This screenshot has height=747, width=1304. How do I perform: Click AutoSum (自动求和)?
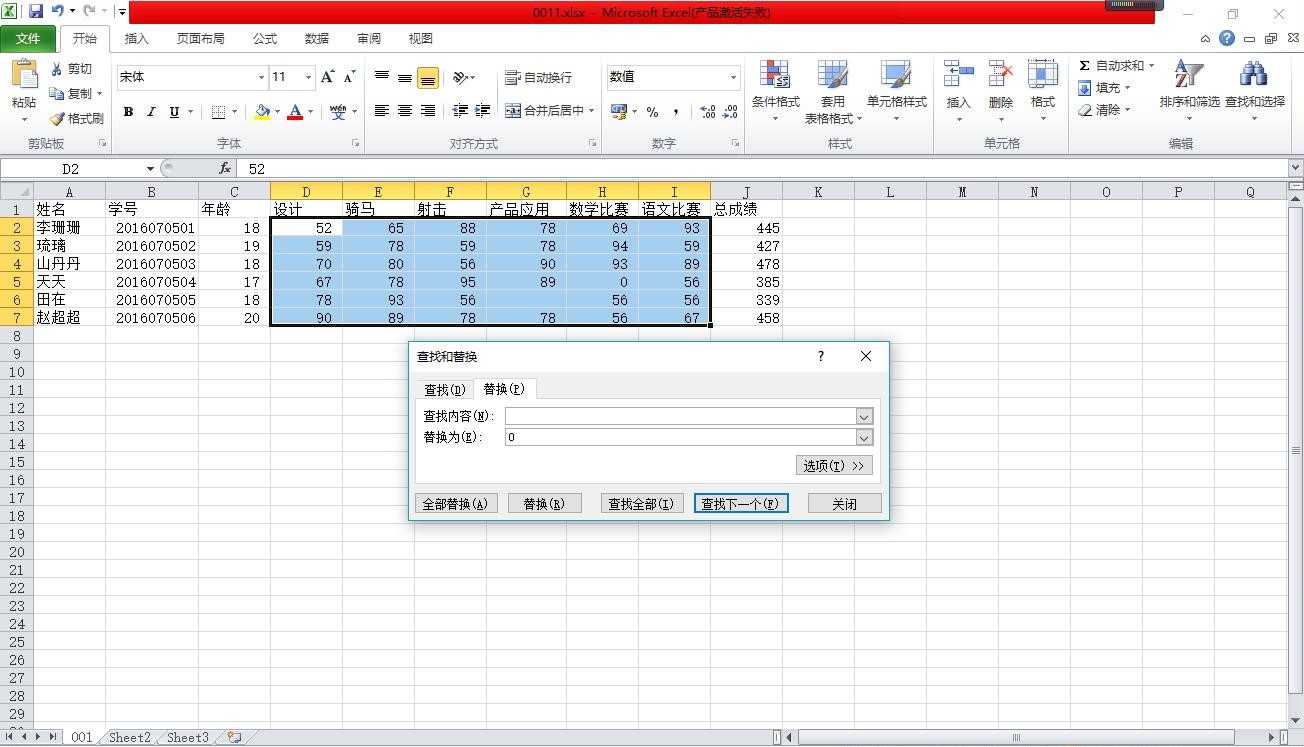tap(1110, 66)
